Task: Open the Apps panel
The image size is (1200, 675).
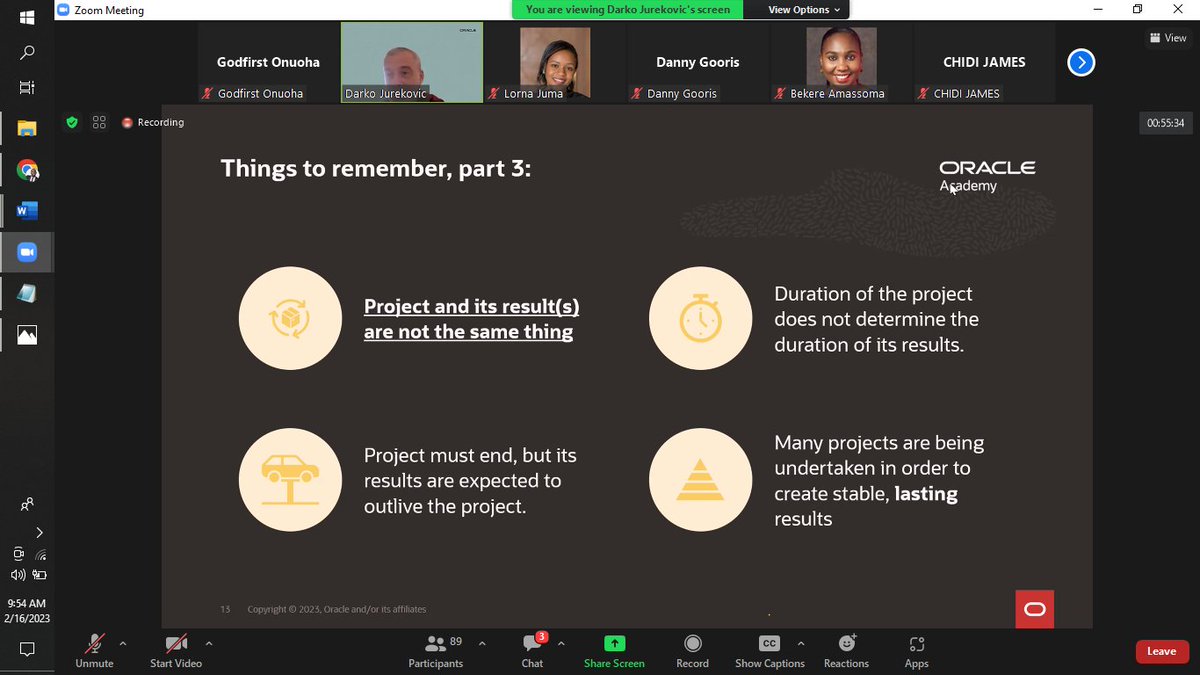Action: (x=917, y=650)
